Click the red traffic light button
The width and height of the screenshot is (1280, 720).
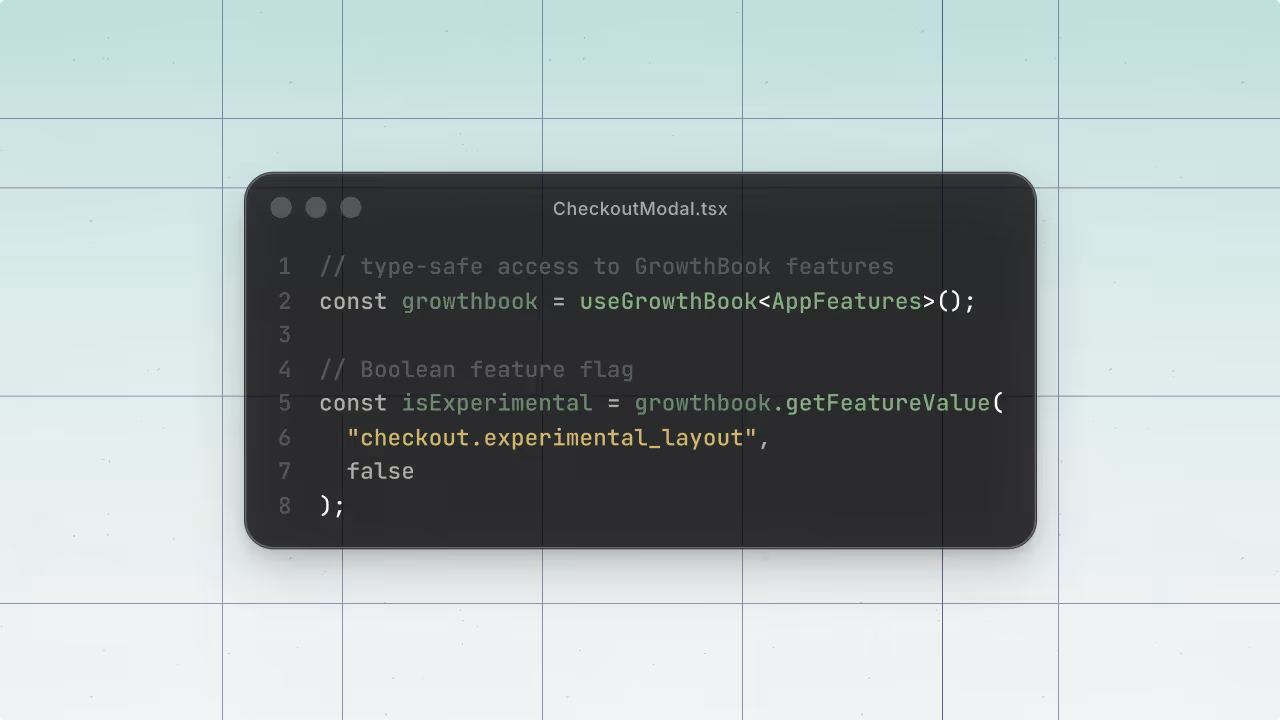pyautogui.click(x=281, y=208)
